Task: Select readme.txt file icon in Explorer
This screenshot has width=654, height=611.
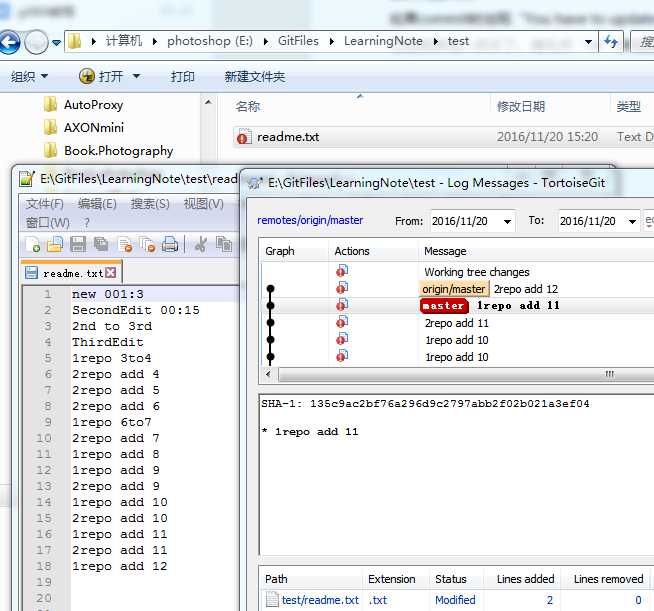Action: [244, 136]
